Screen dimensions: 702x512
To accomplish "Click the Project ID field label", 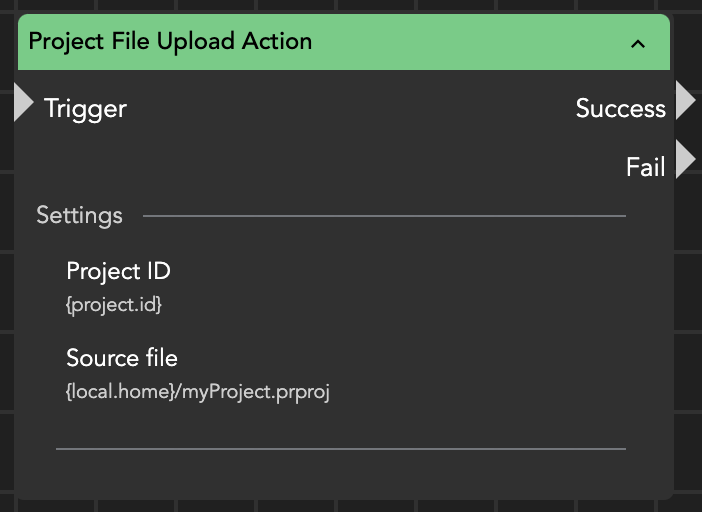I will (x=118, y=271).
